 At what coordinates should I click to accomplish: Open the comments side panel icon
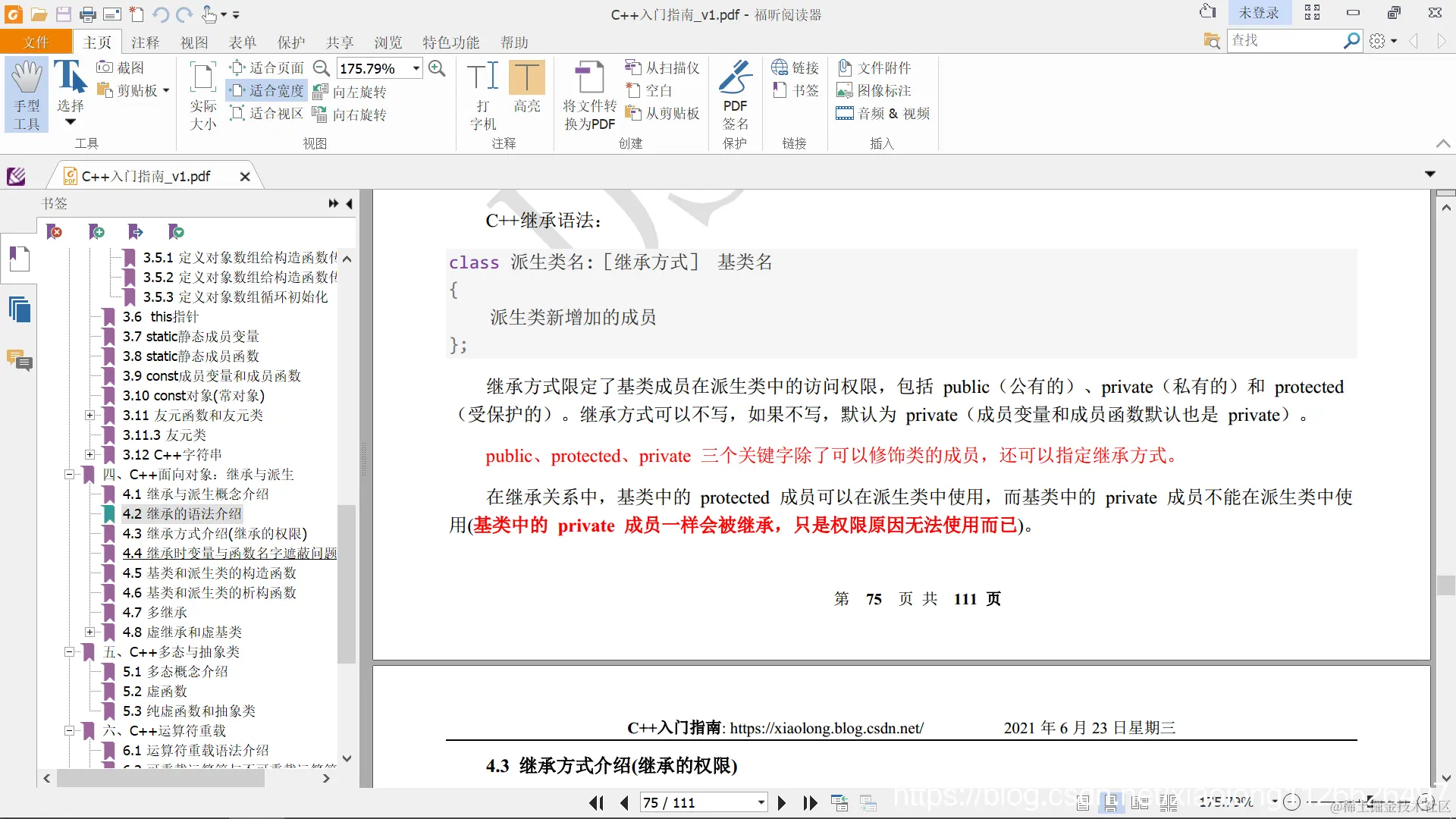[x=19, y=360]
